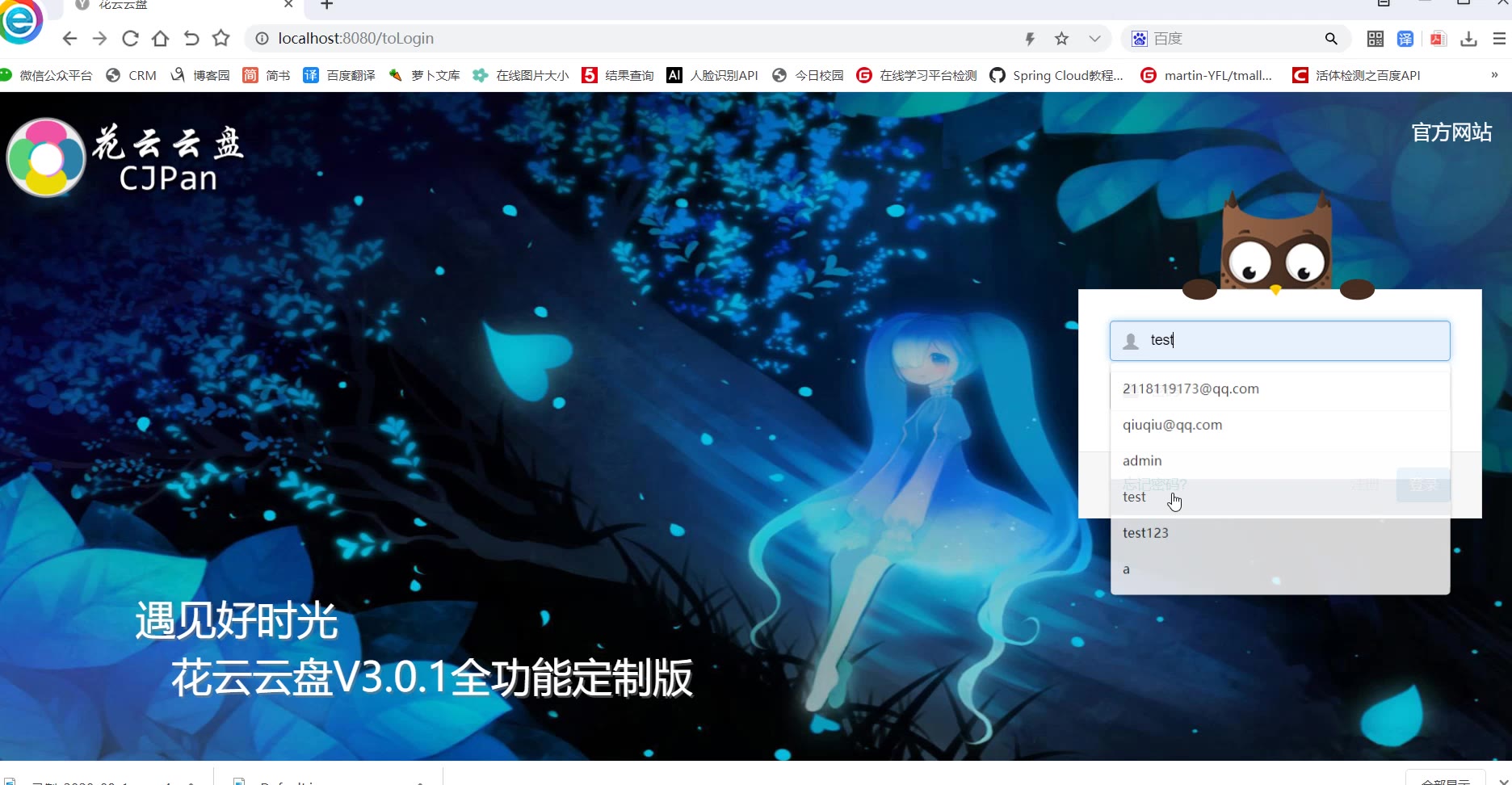Click the lightning speed mode icon
This screenshot has width=1512, height=785.
(x=1030, y=39)
